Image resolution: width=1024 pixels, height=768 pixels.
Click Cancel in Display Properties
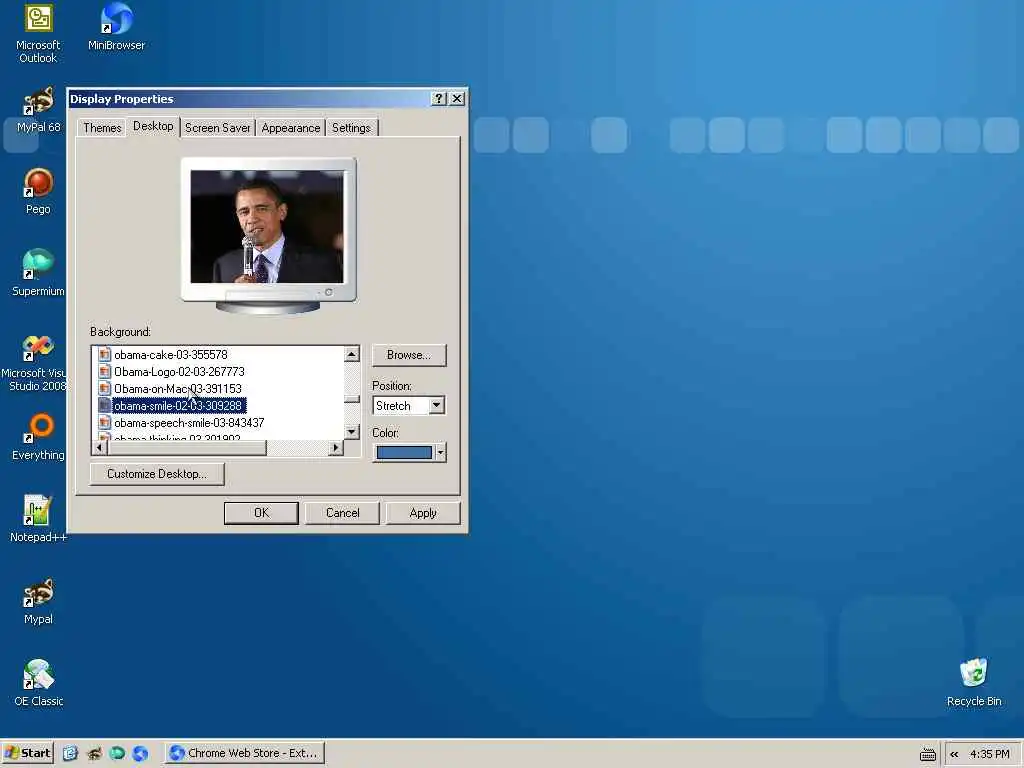point(342,513)
